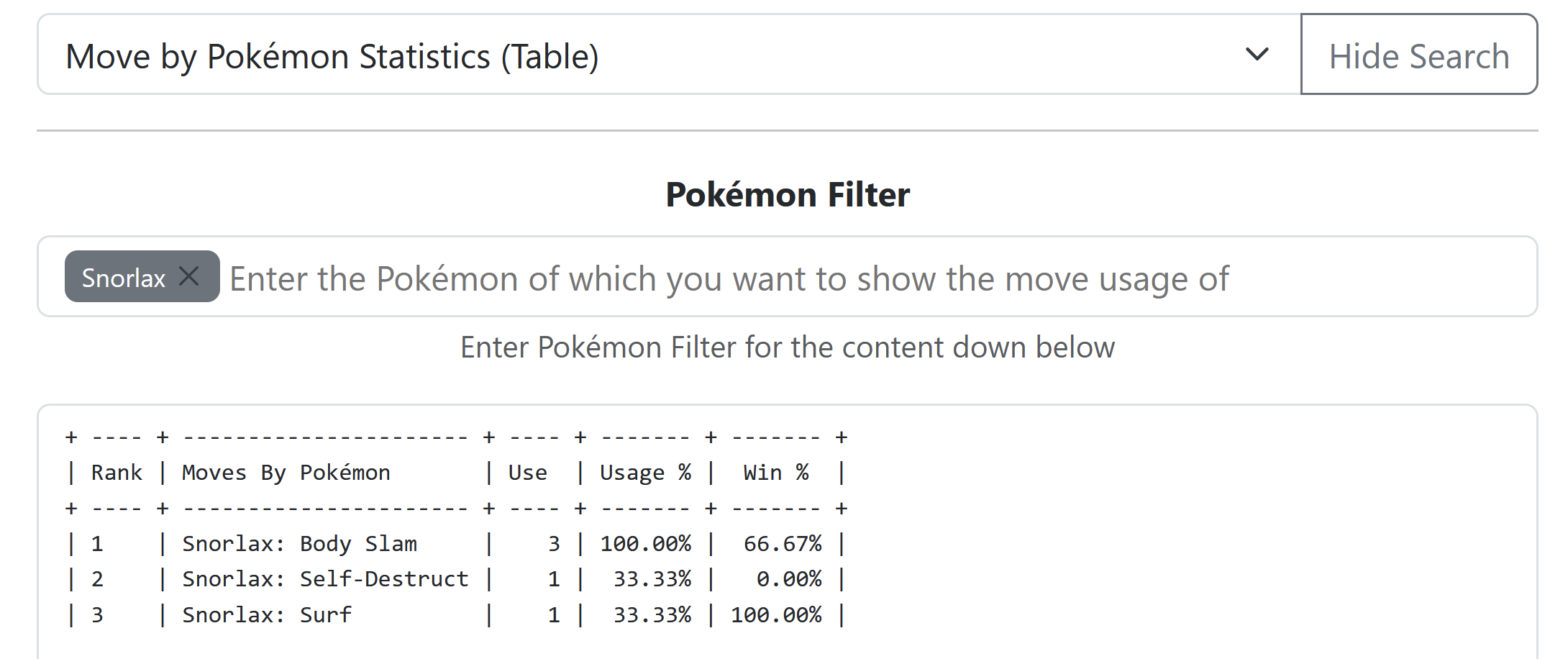1568x659 pixels.
Task: Click the 100.00% win value for Surf
Action: tap(775, 615)
